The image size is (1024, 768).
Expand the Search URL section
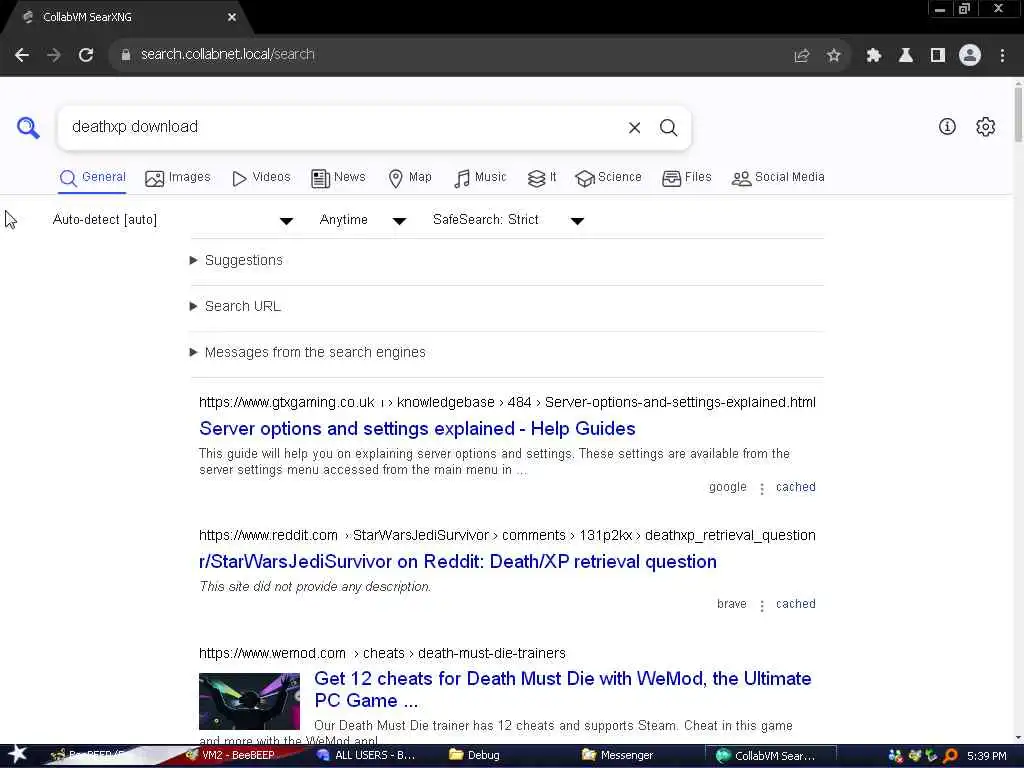235,306
